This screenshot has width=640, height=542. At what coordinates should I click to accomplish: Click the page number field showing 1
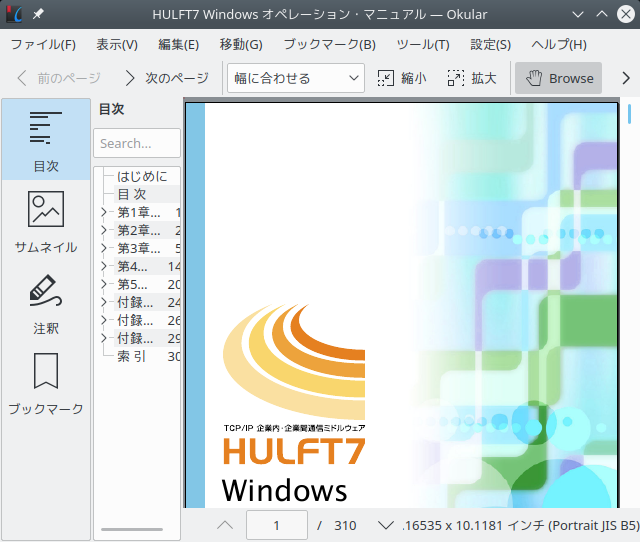[277, 525]
